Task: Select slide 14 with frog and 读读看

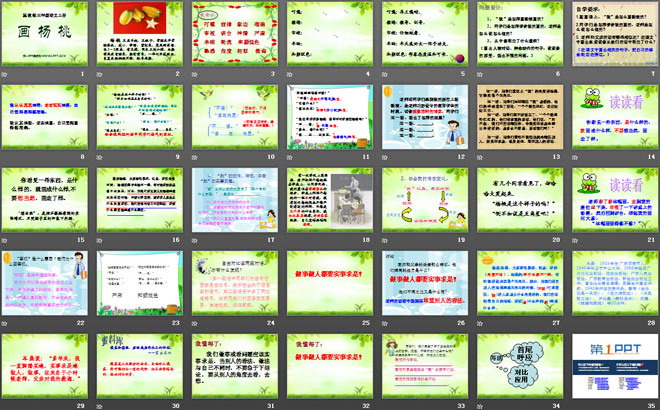Action: point(615,117)
